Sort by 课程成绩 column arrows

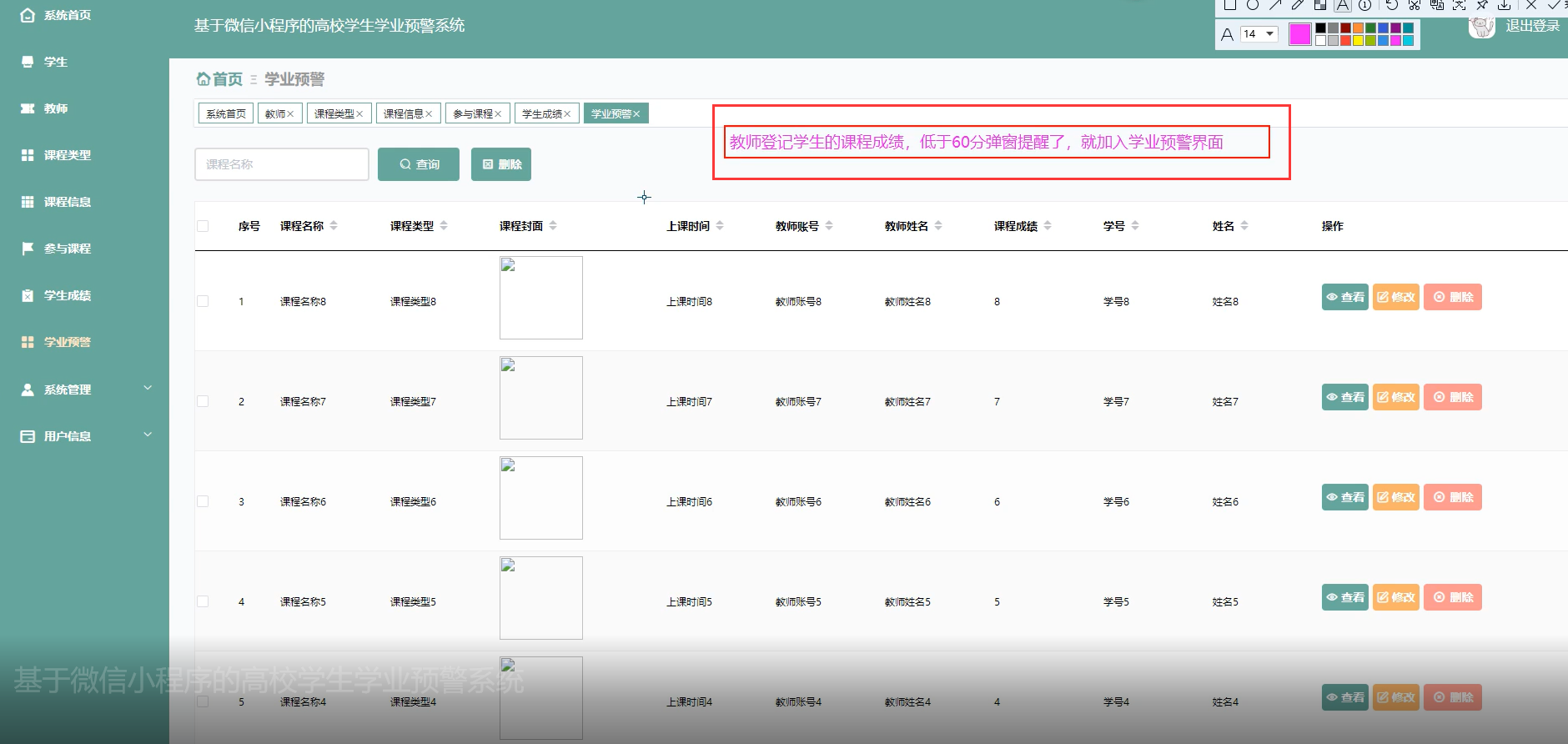1048,225
